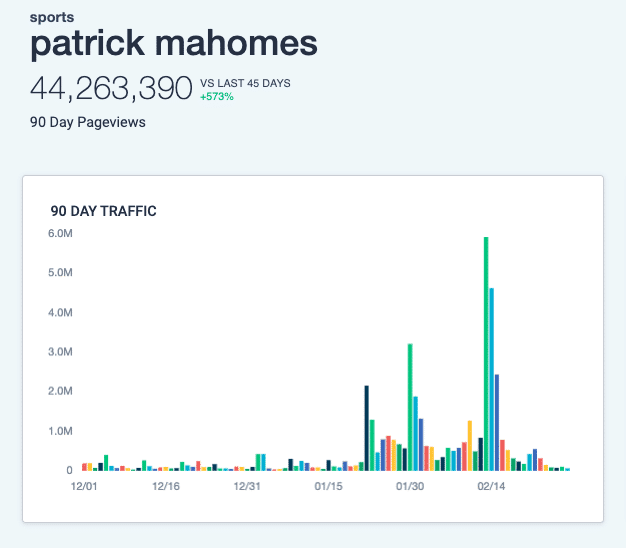Click the tallest green bar near 6.0M
626x548 pixels.
pyautogui.click(x=486, y=354)
